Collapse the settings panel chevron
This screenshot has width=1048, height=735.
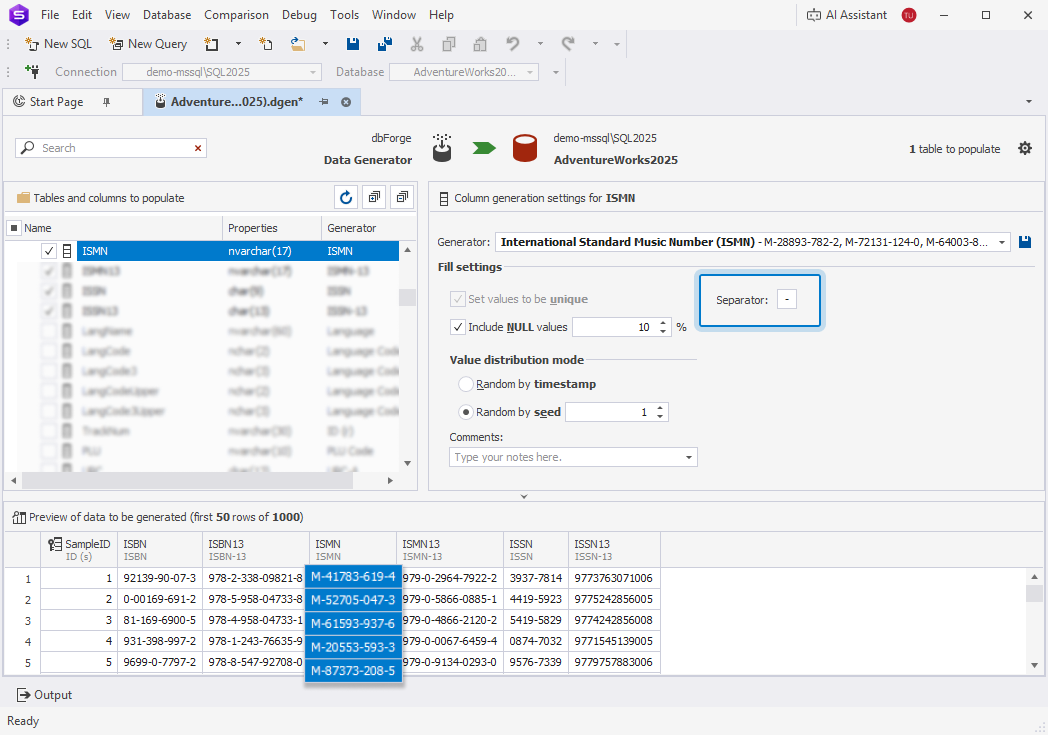click(x=524, y=496)
